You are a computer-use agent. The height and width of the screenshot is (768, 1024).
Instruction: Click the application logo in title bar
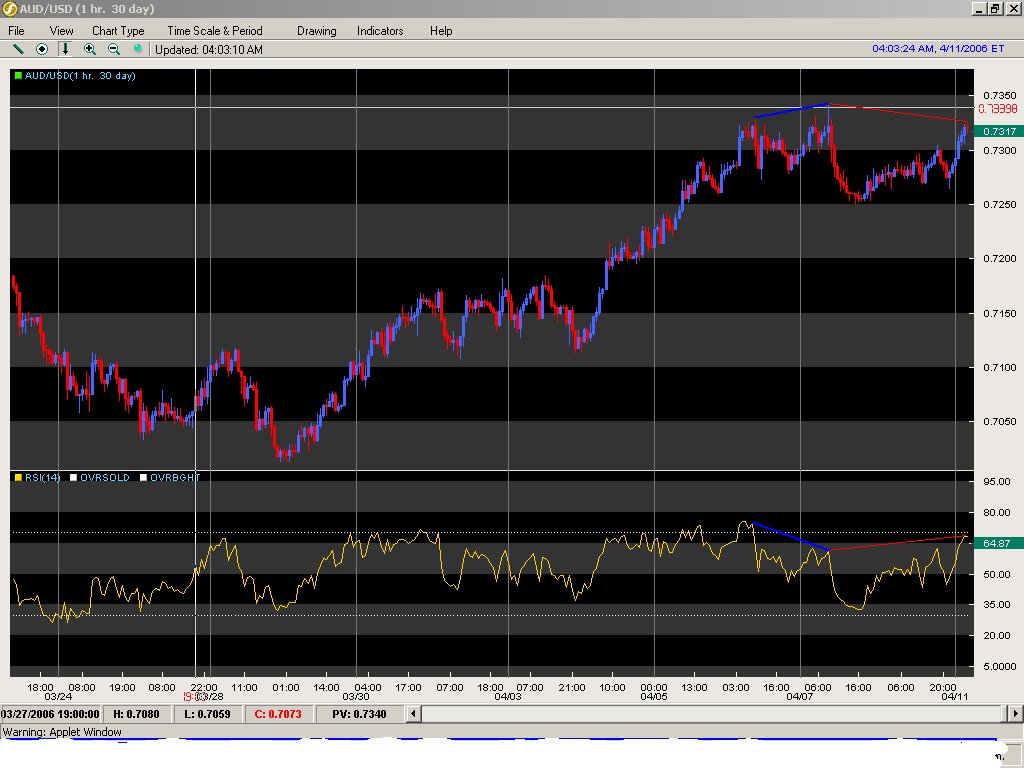point(9,8)
